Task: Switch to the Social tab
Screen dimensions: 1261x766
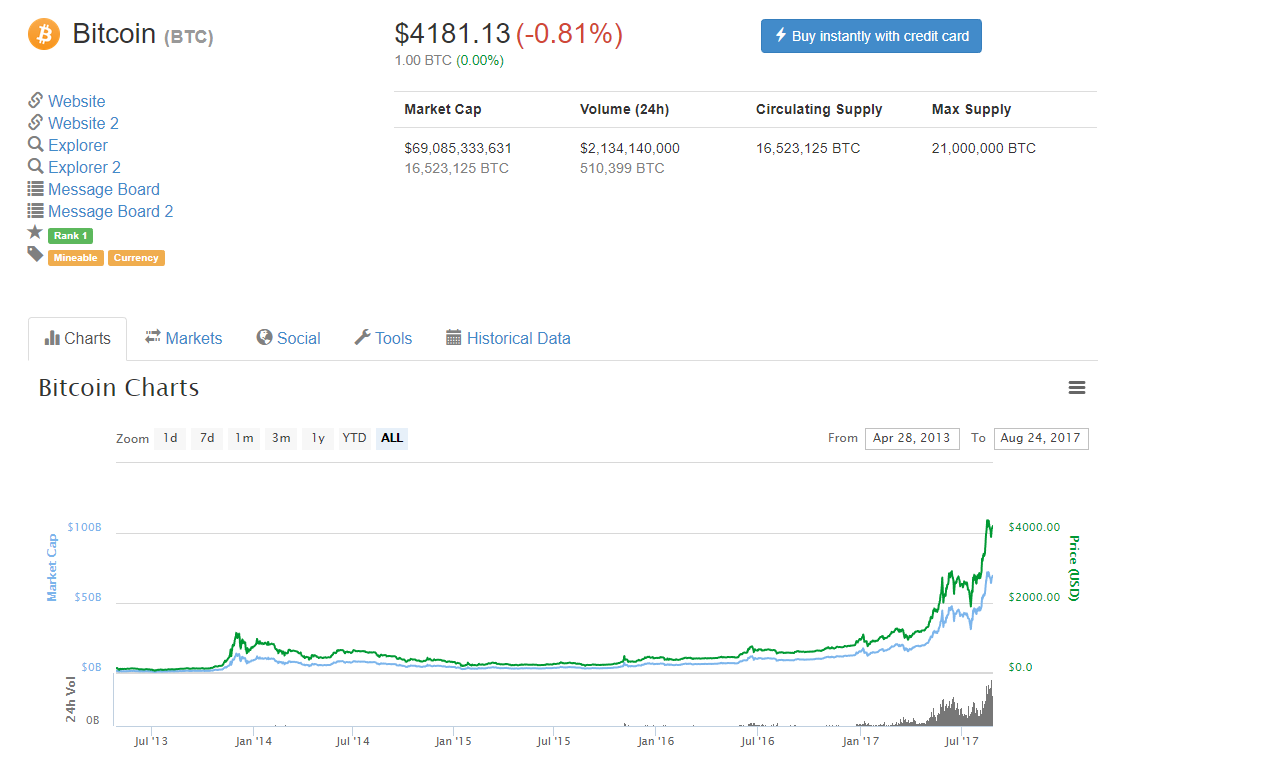Action: point(288,338)
